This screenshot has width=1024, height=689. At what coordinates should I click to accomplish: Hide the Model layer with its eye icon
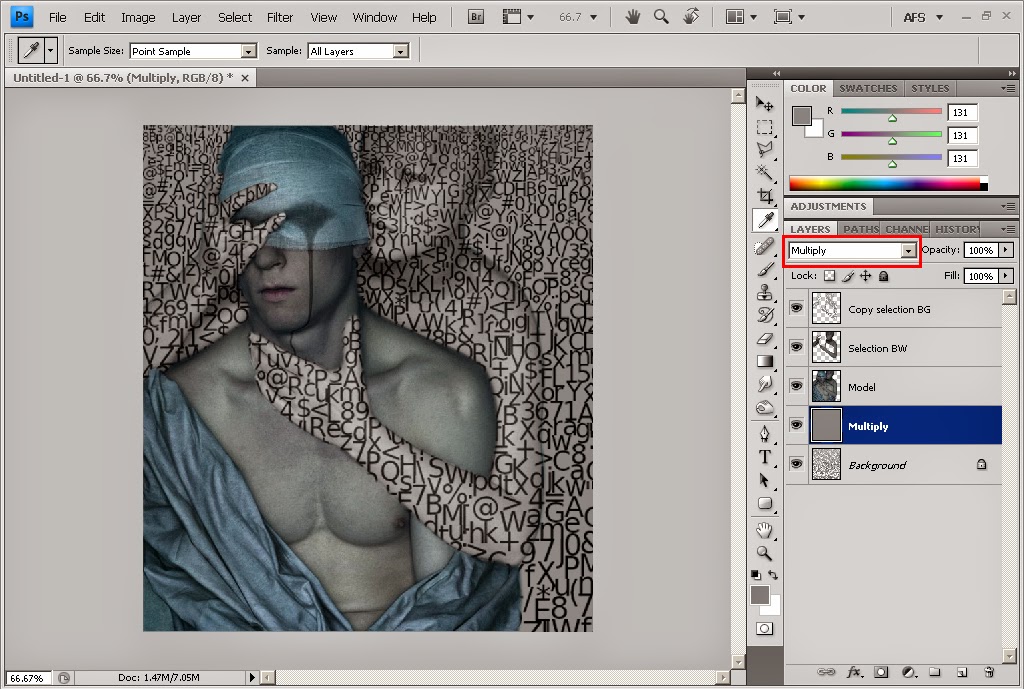(x=797, y=386)
